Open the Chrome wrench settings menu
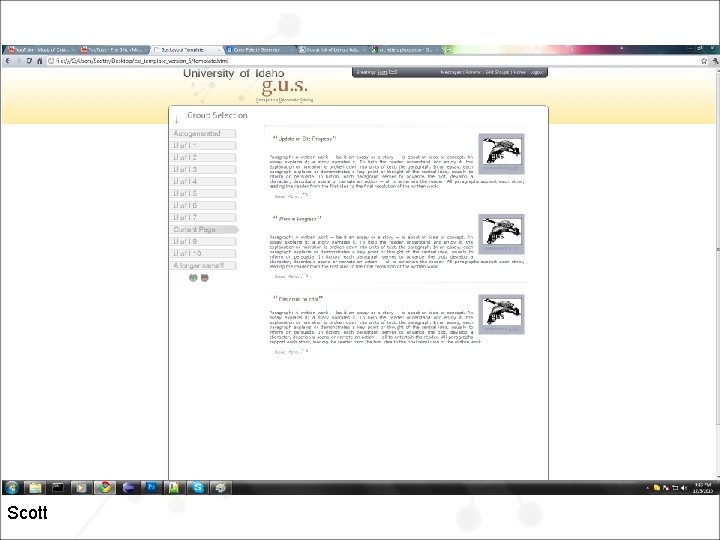720x540 pixels. (x=715, y=61)
